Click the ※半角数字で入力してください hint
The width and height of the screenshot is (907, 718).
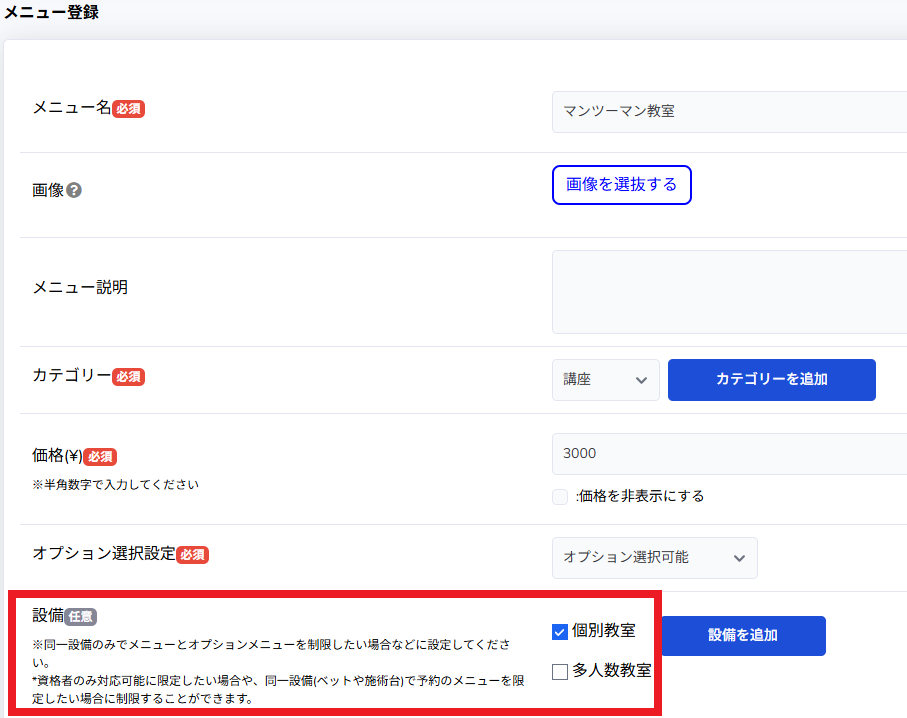tap(115, 485)
